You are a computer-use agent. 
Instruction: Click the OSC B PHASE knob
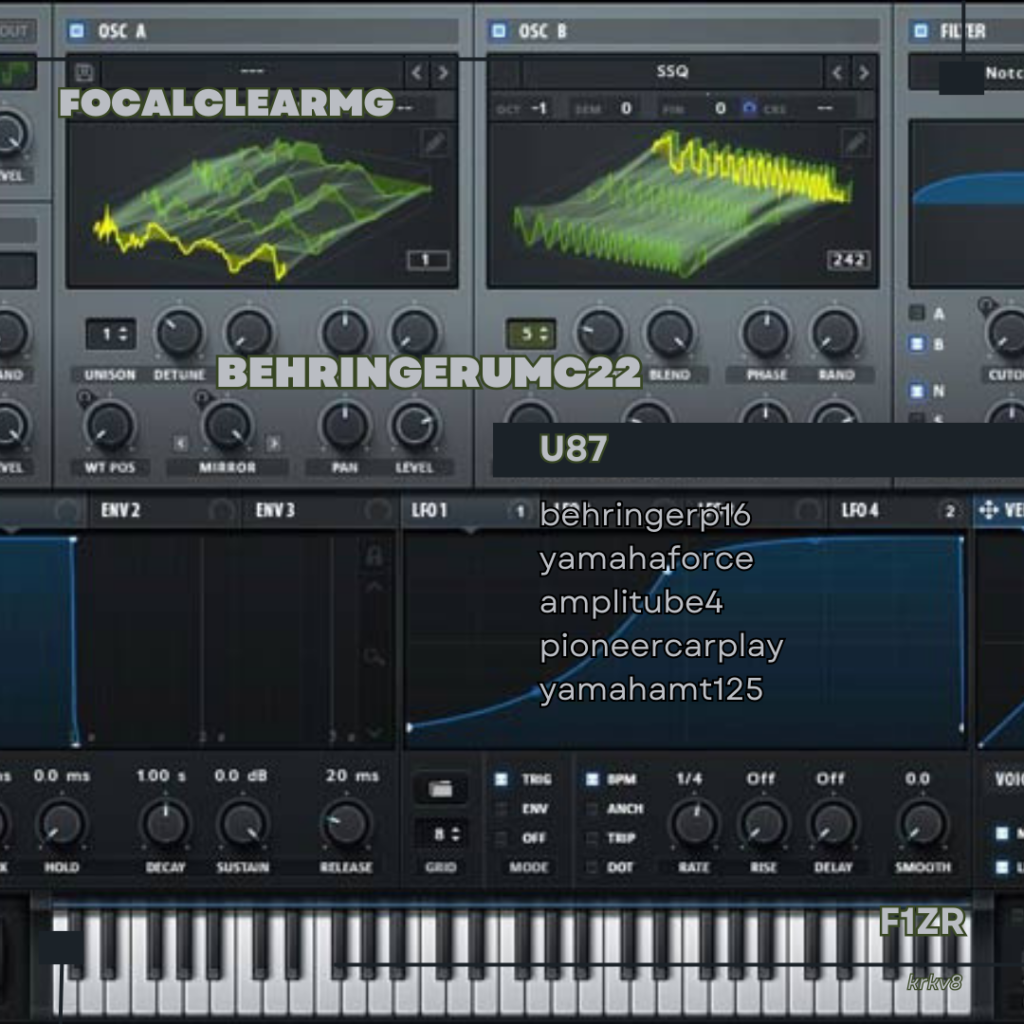coord(765,333)
